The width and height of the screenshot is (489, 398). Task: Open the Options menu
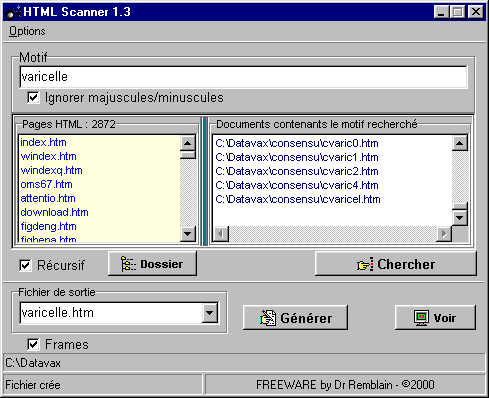27,31
